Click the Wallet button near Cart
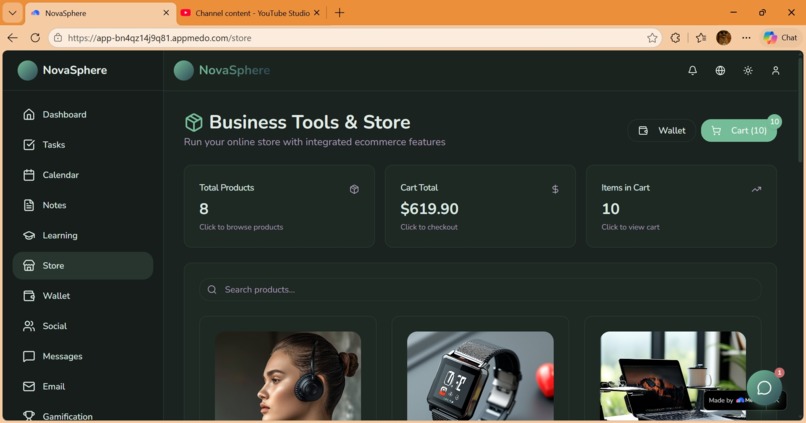 (x=662, y=131)
